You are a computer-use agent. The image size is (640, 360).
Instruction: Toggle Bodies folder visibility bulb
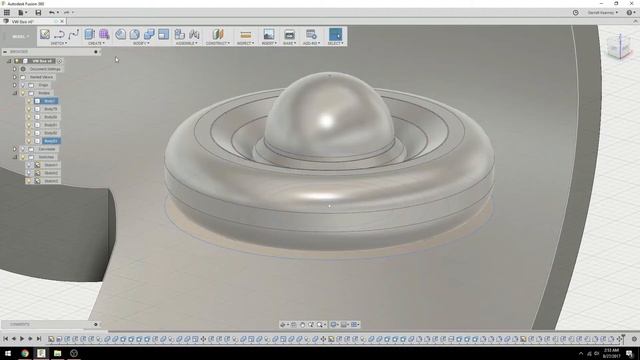(x=23, y=93)
